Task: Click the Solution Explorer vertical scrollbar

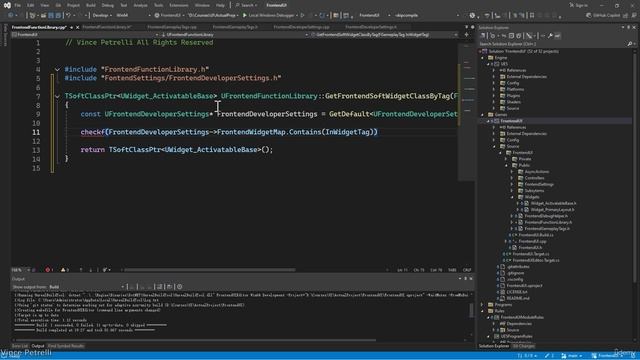Action: pyautogui.click(x=635, y=167)
